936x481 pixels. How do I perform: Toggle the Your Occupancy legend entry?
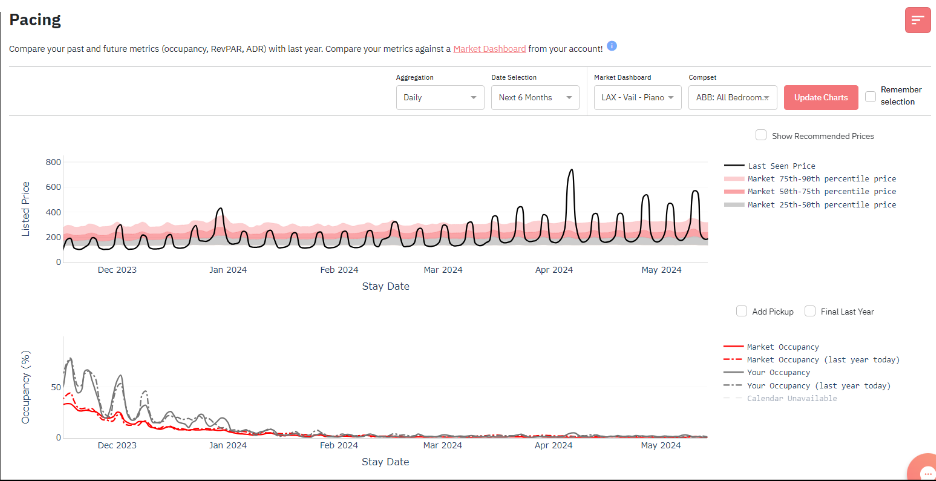(778, 373)
